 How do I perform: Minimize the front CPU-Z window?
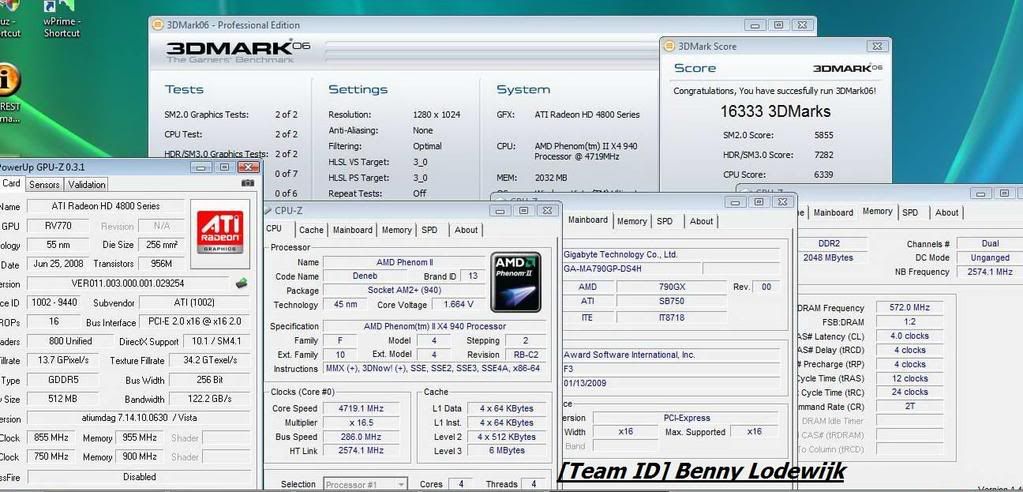[x=500, y=211]
